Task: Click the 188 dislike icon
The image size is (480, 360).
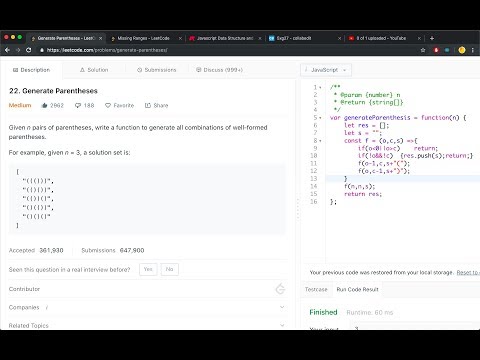Action: (x=78, y=105)
